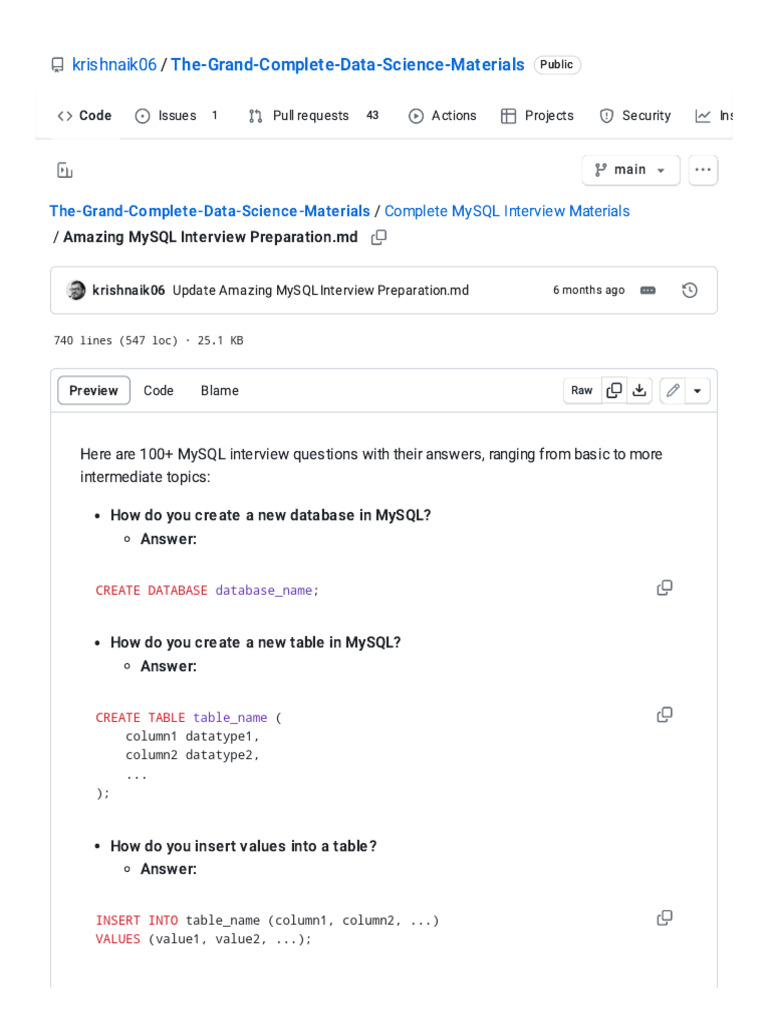Open commit history clock icon

pos(689,290)
